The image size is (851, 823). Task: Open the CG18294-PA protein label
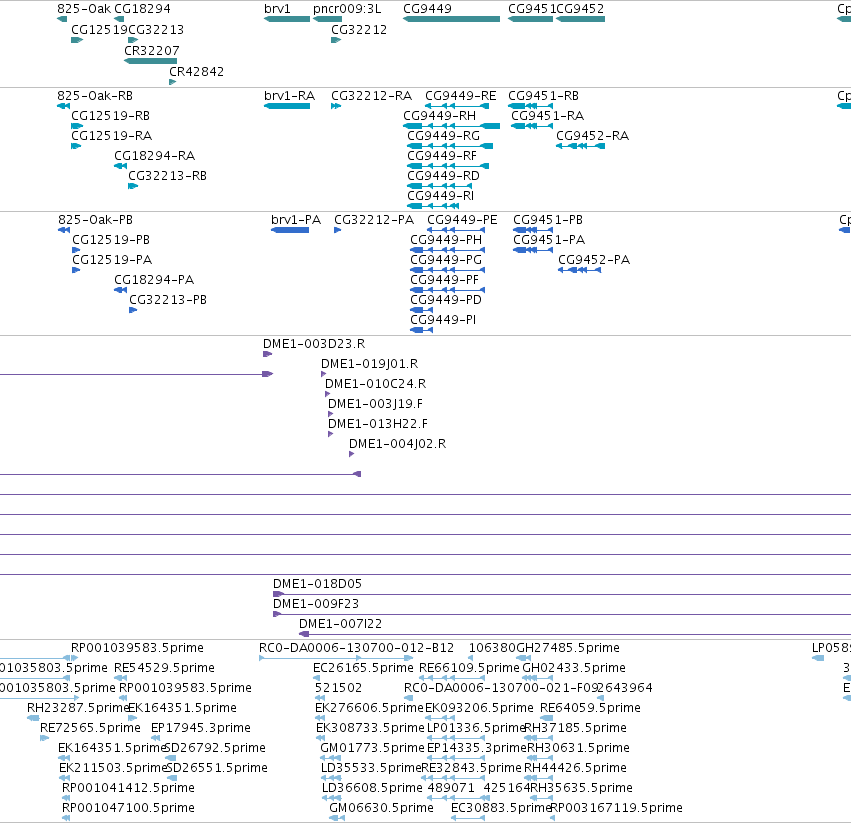pyautogui.click(x=154, y=280)
